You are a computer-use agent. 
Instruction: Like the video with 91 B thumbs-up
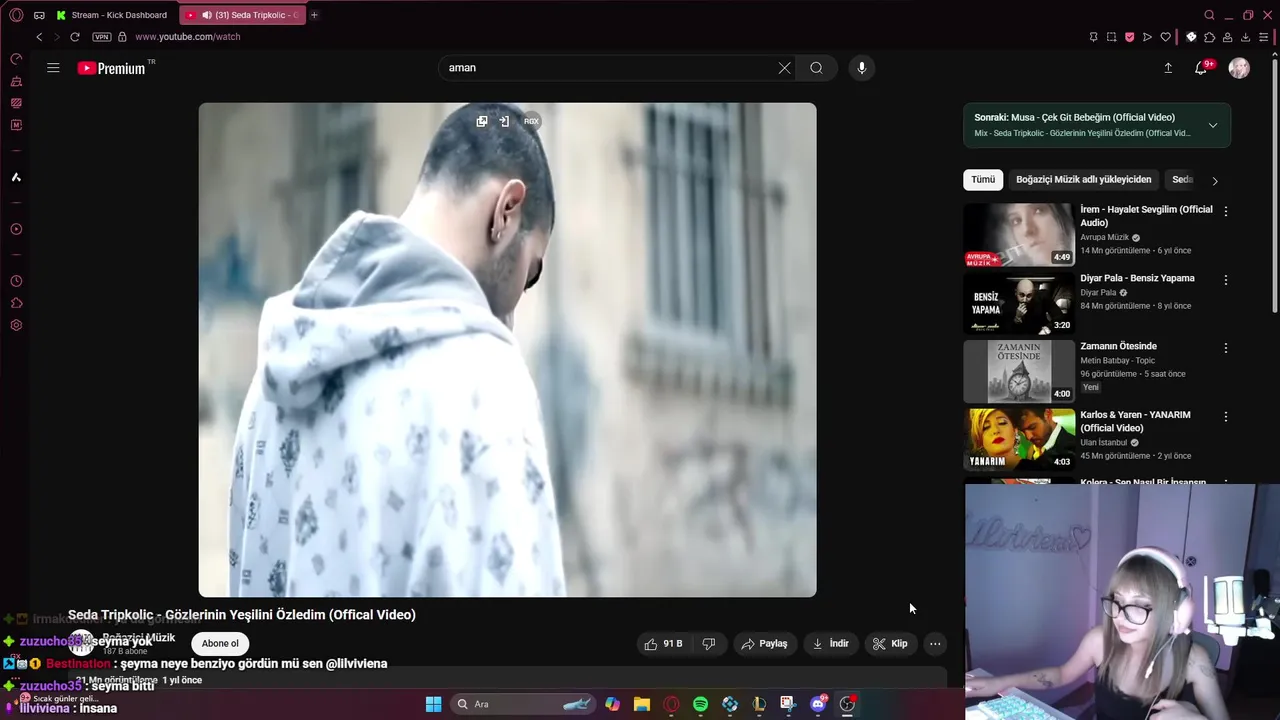click(663, 644)
